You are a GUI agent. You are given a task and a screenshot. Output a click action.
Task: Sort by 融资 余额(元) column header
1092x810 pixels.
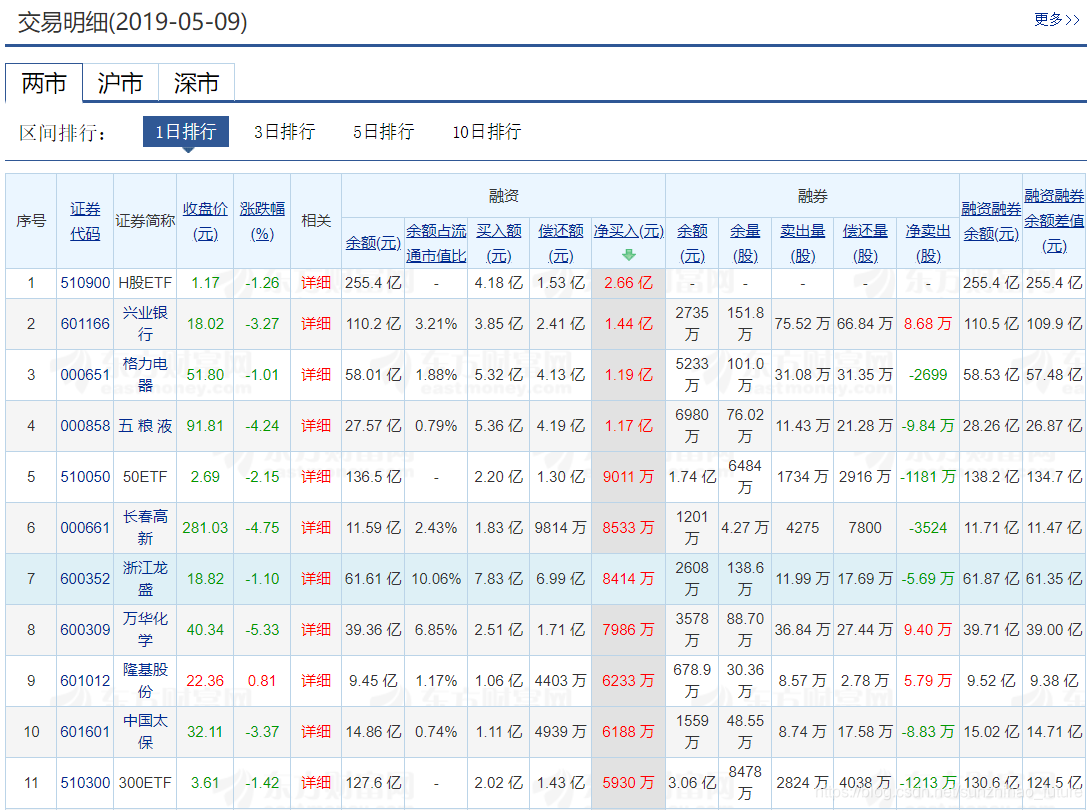(x=373, y=243)
